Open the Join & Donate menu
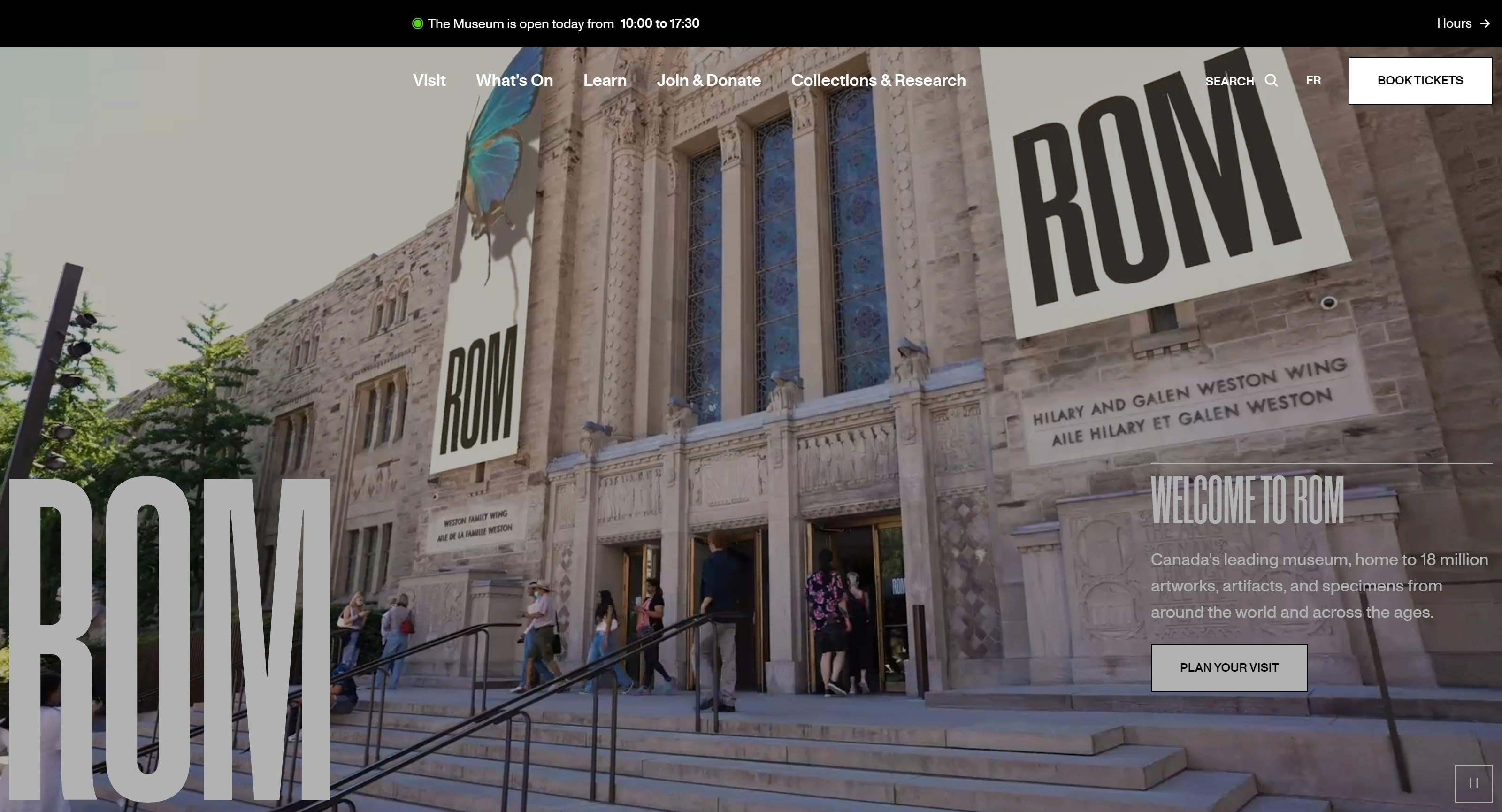Viewport: 1502px width, 812px height. (x=708, y=80)
